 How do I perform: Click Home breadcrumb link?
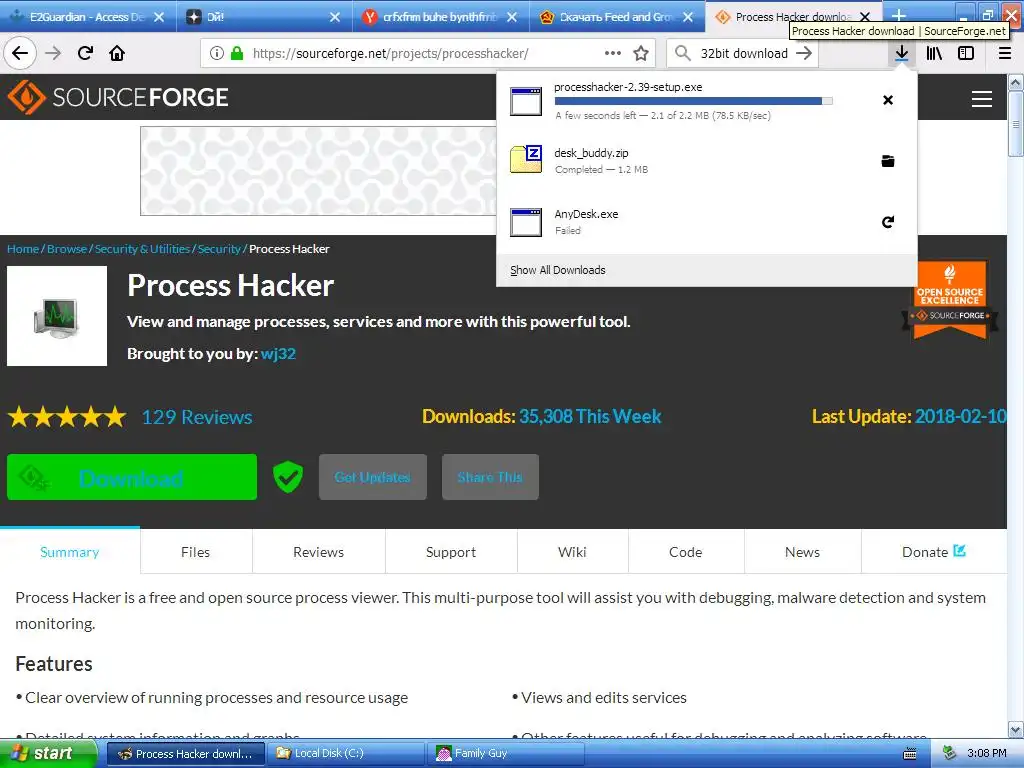[x=23, y=249]
